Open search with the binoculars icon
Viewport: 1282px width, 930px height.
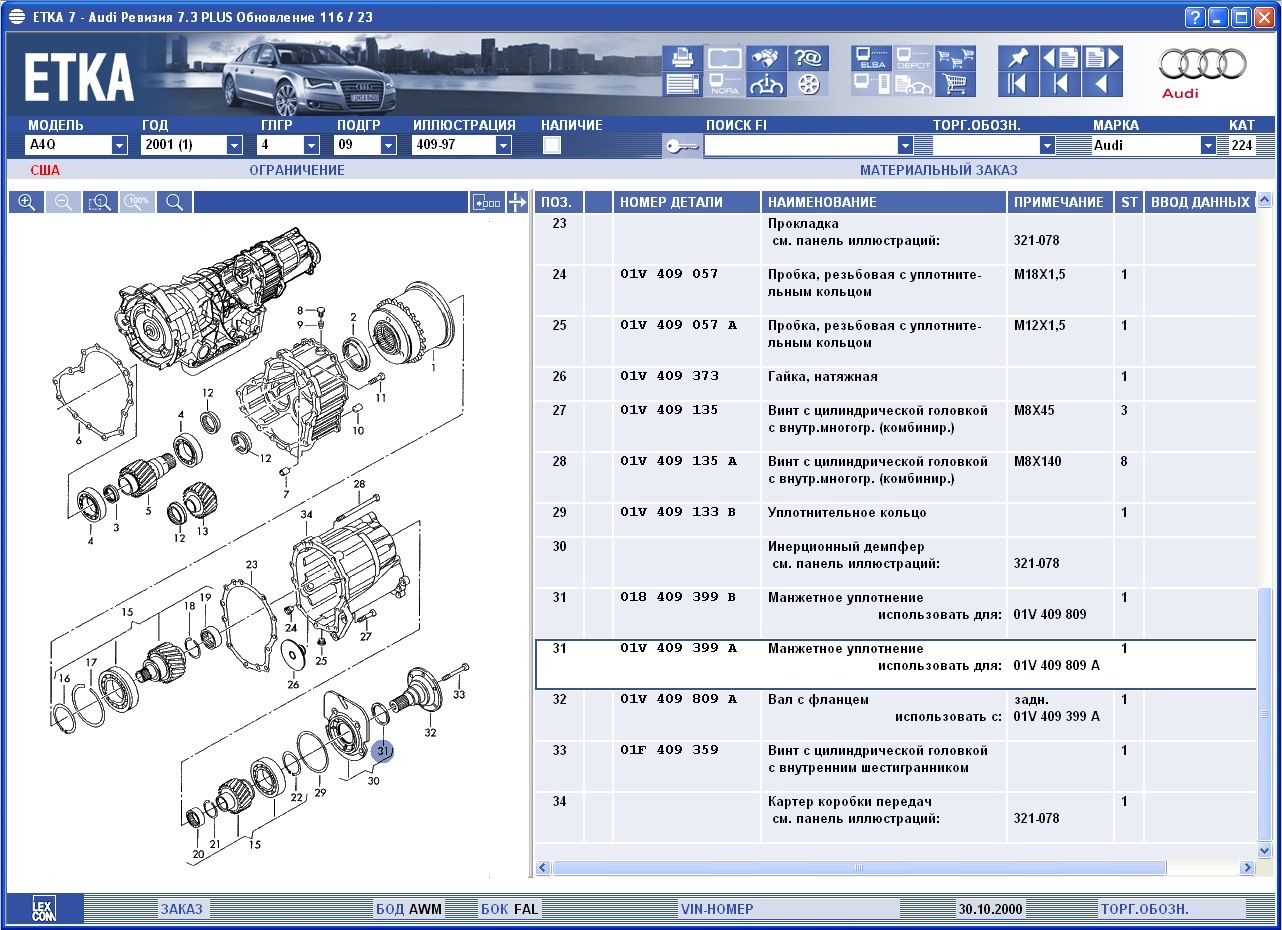(766, 58)
